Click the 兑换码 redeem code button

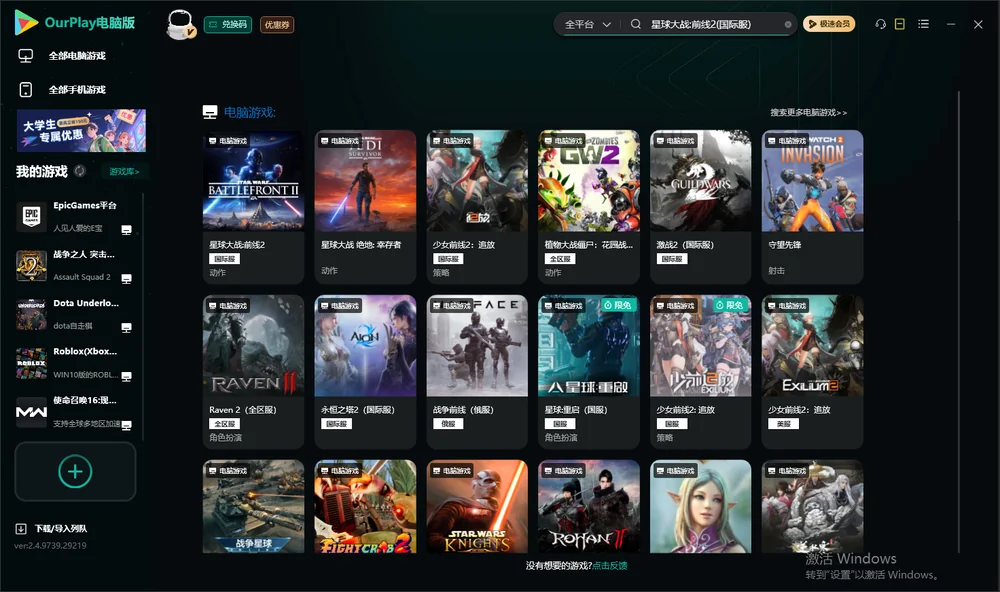point(228,25)
